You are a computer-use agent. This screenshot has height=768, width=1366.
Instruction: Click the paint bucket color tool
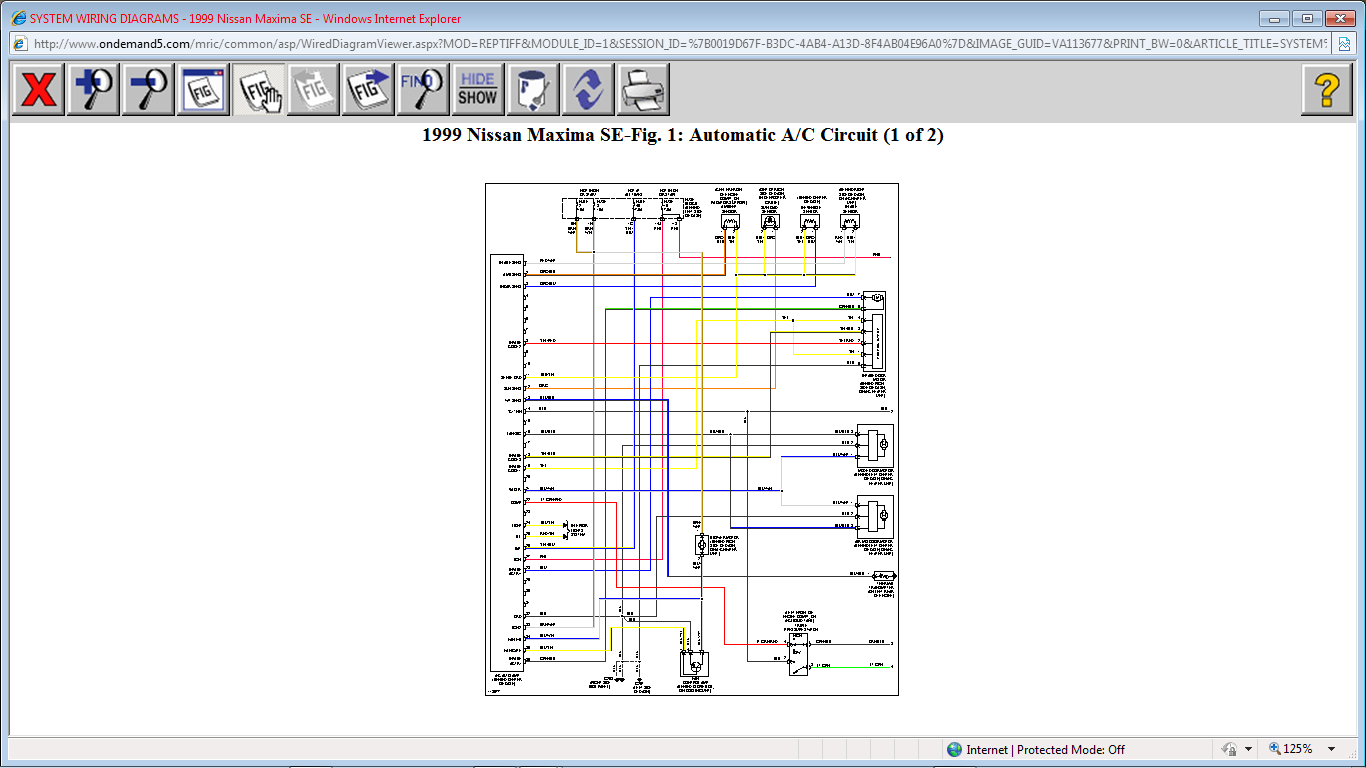533,90
